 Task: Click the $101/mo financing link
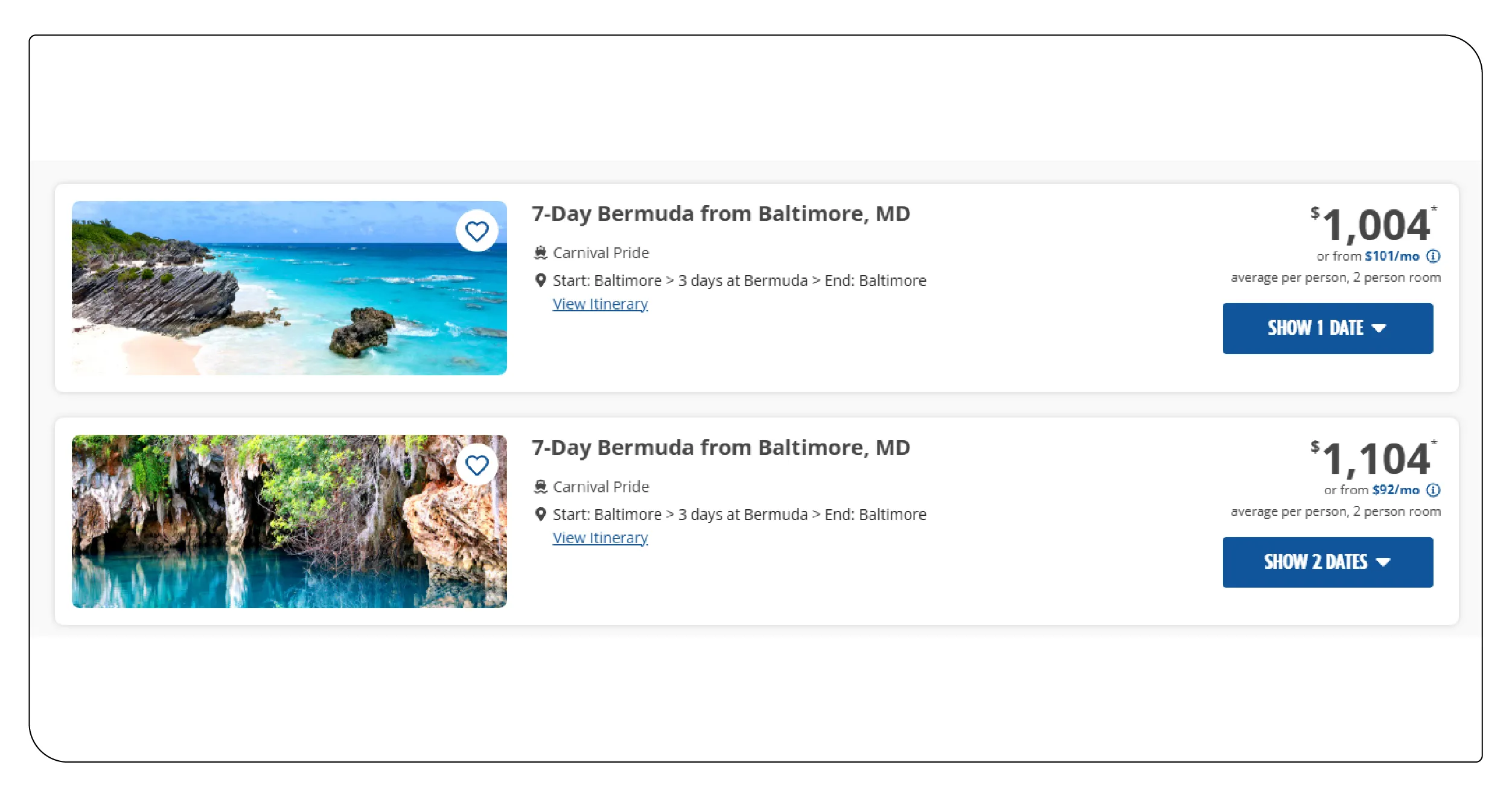(x=1392, y=256)
